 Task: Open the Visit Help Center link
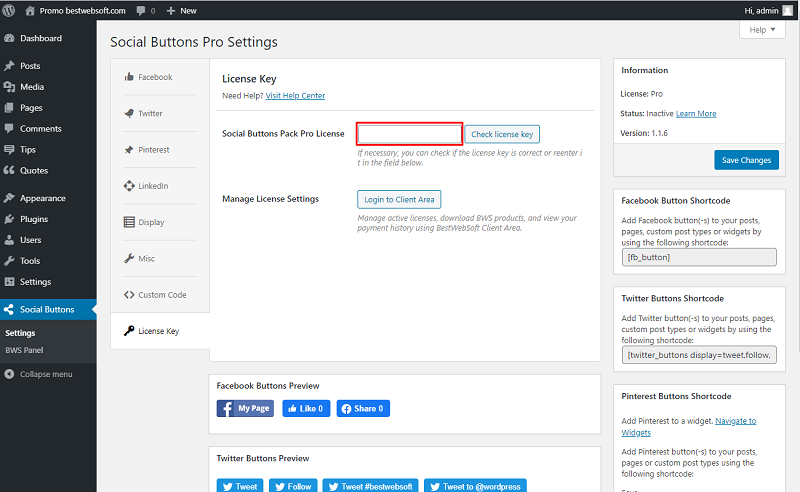coord(295,95)
